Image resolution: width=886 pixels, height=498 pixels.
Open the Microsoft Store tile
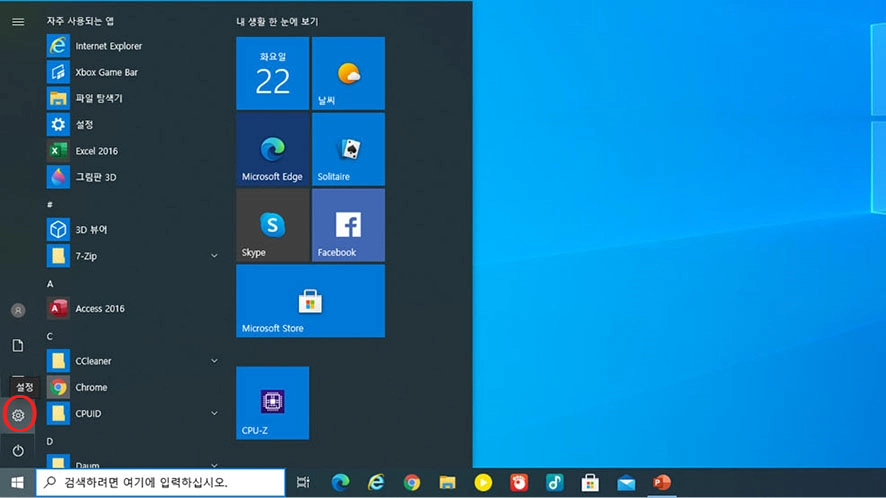(x=310, y=301)
